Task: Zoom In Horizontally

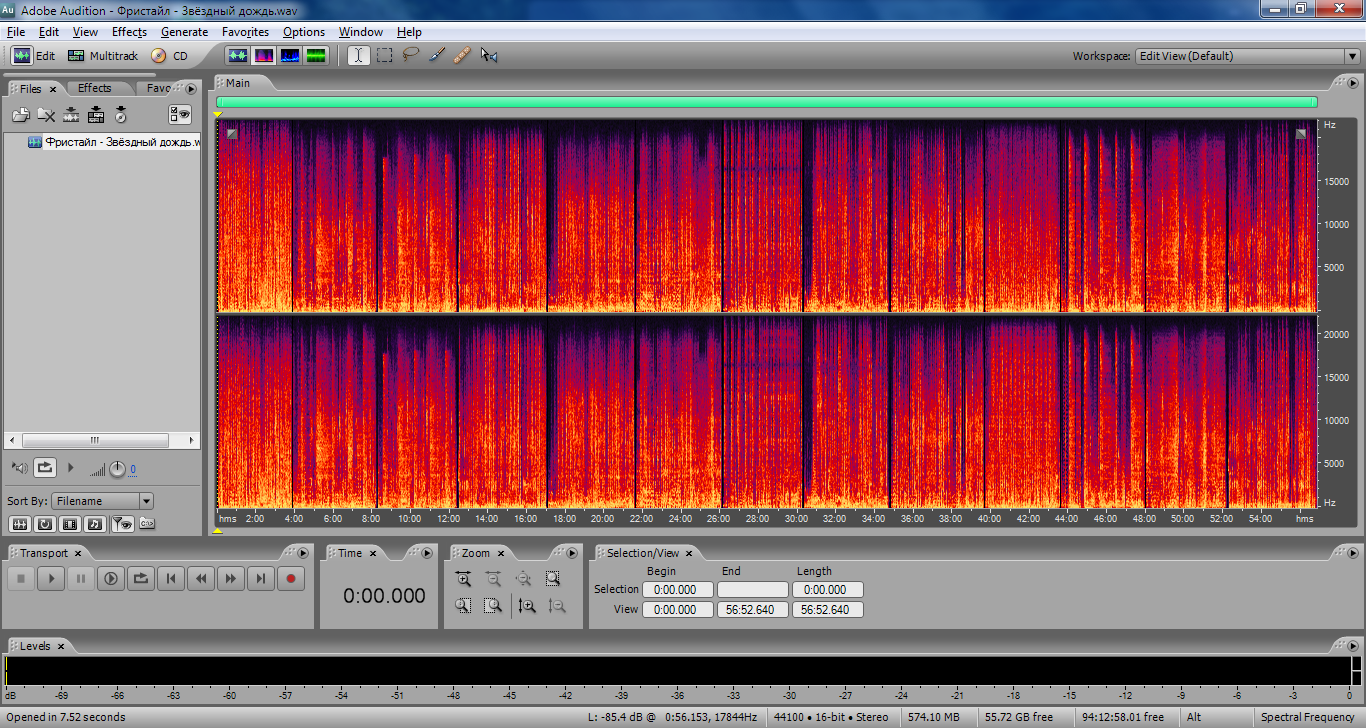Action: click(463, 578)
